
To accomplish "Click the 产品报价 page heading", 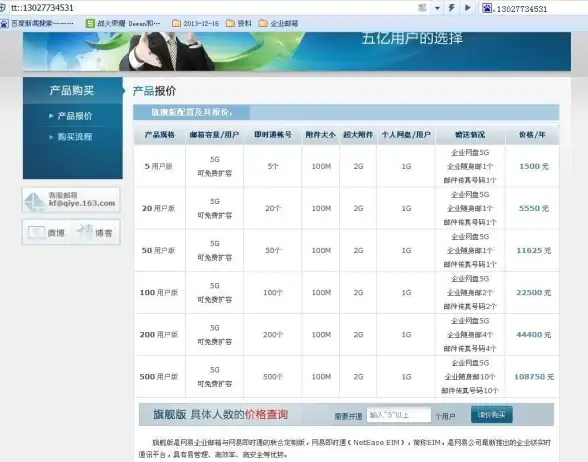I will (x=154, y=91).
